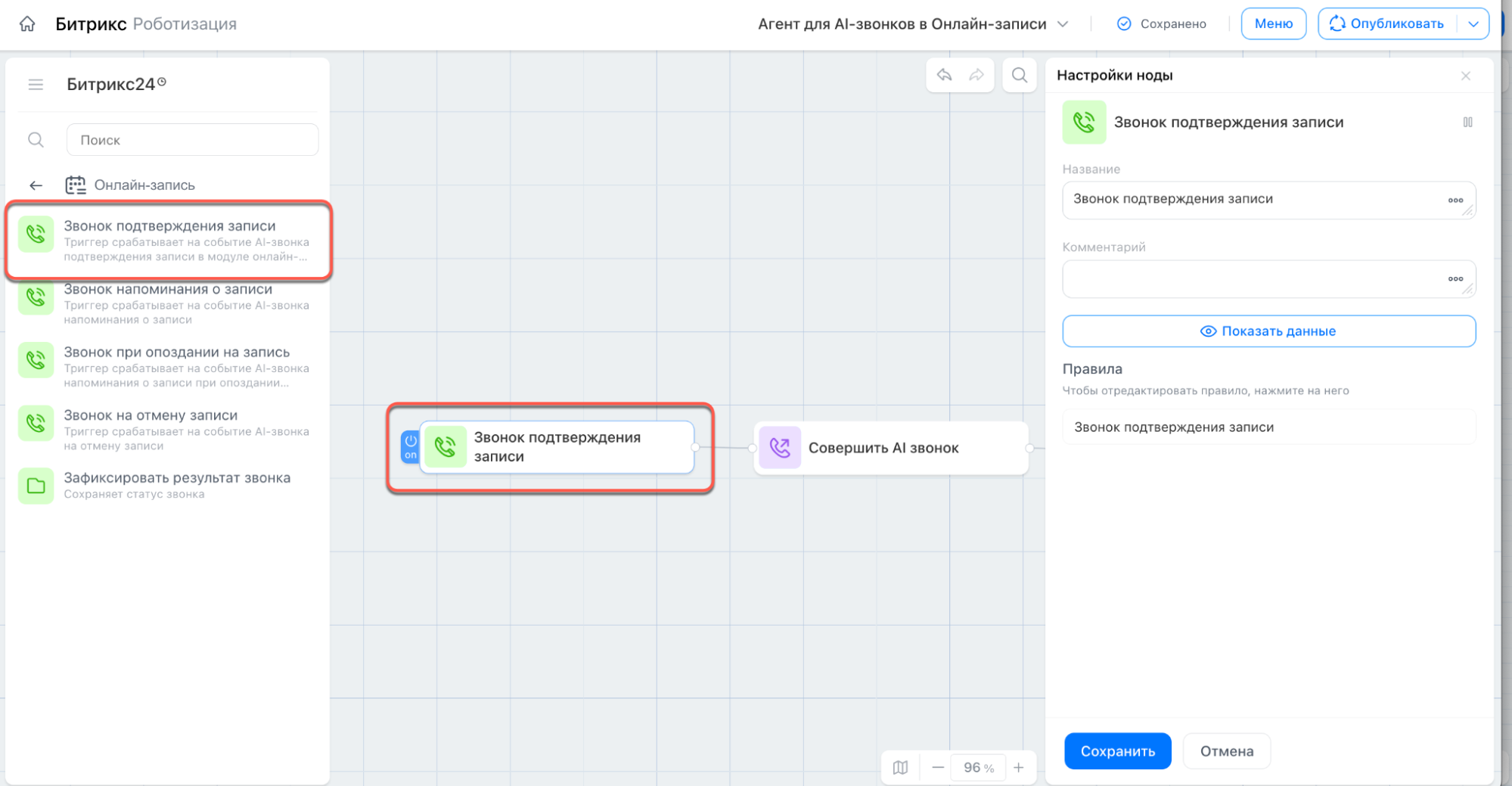
Task: Open canvas search magnifier icon
Action: coord(1020,75)
